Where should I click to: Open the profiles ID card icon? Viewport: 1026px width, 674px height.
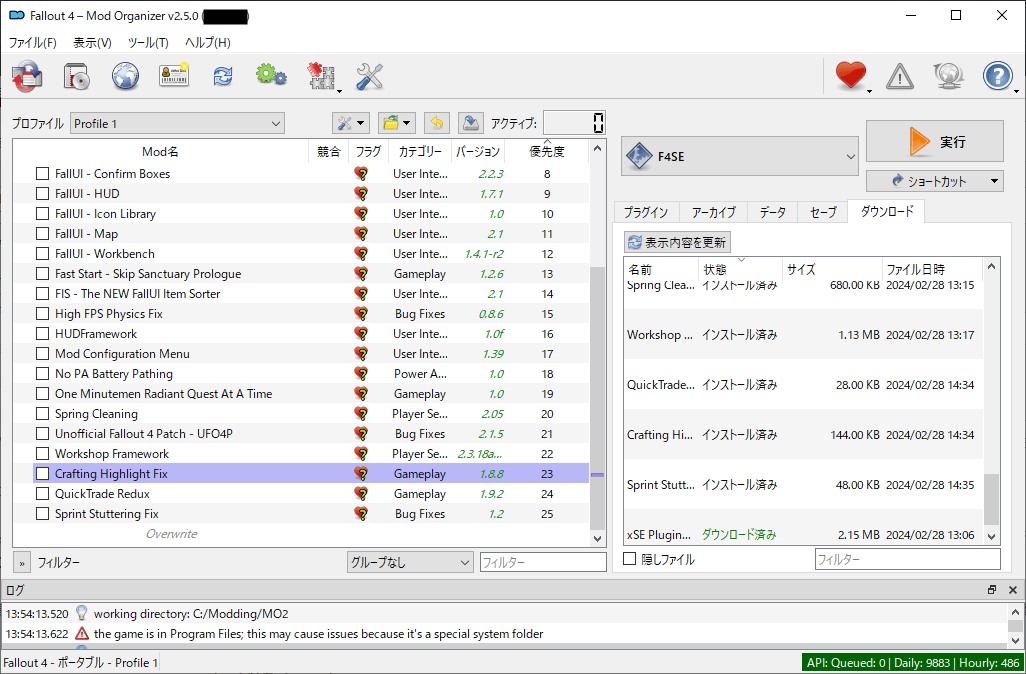pyautogui.click(x=174, y=76)
